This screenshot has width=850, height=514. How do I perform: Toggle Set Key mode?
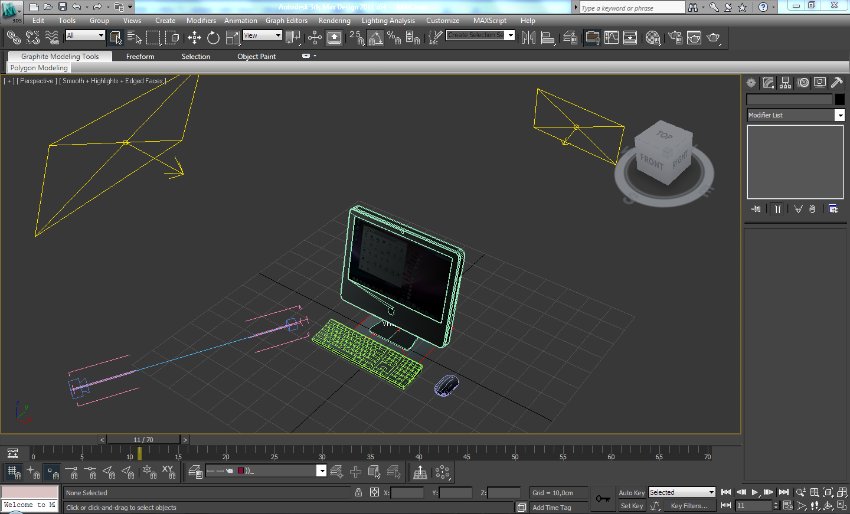coord(631,506)
